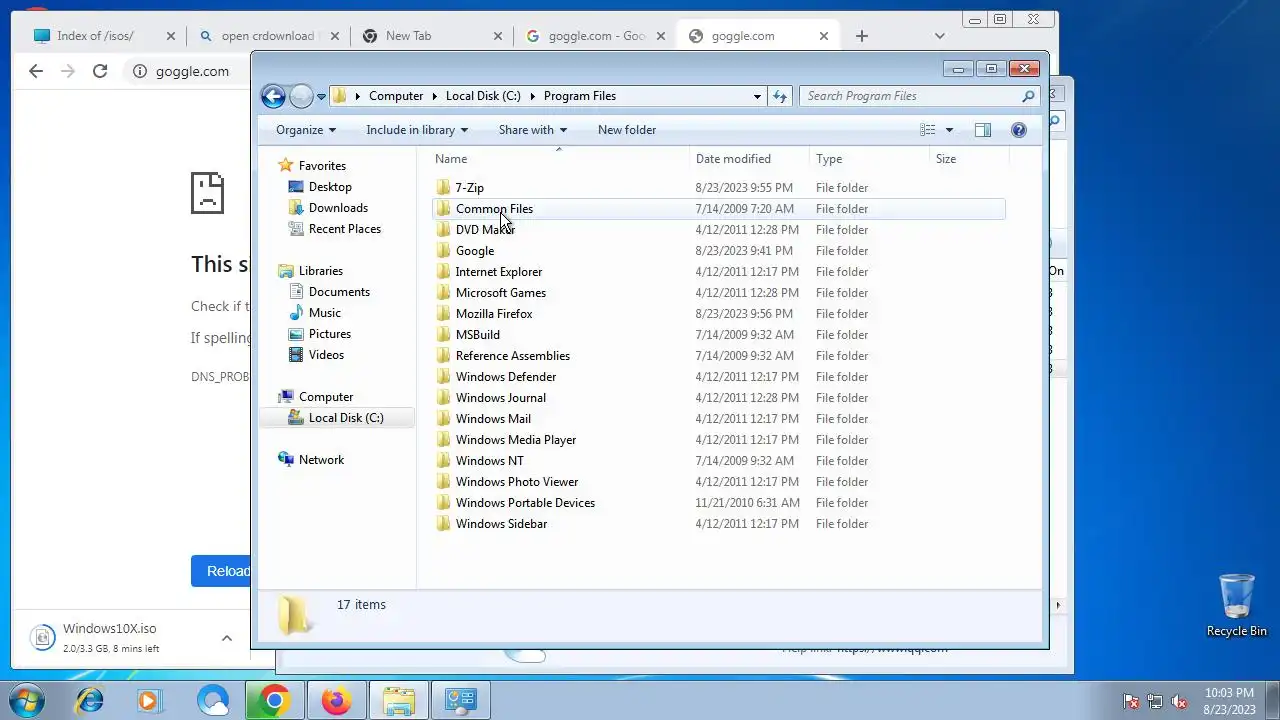Open the Organize menu
Image resolution: width=1280 pixels, height=720 pixels.
click(x=306, y=130)
